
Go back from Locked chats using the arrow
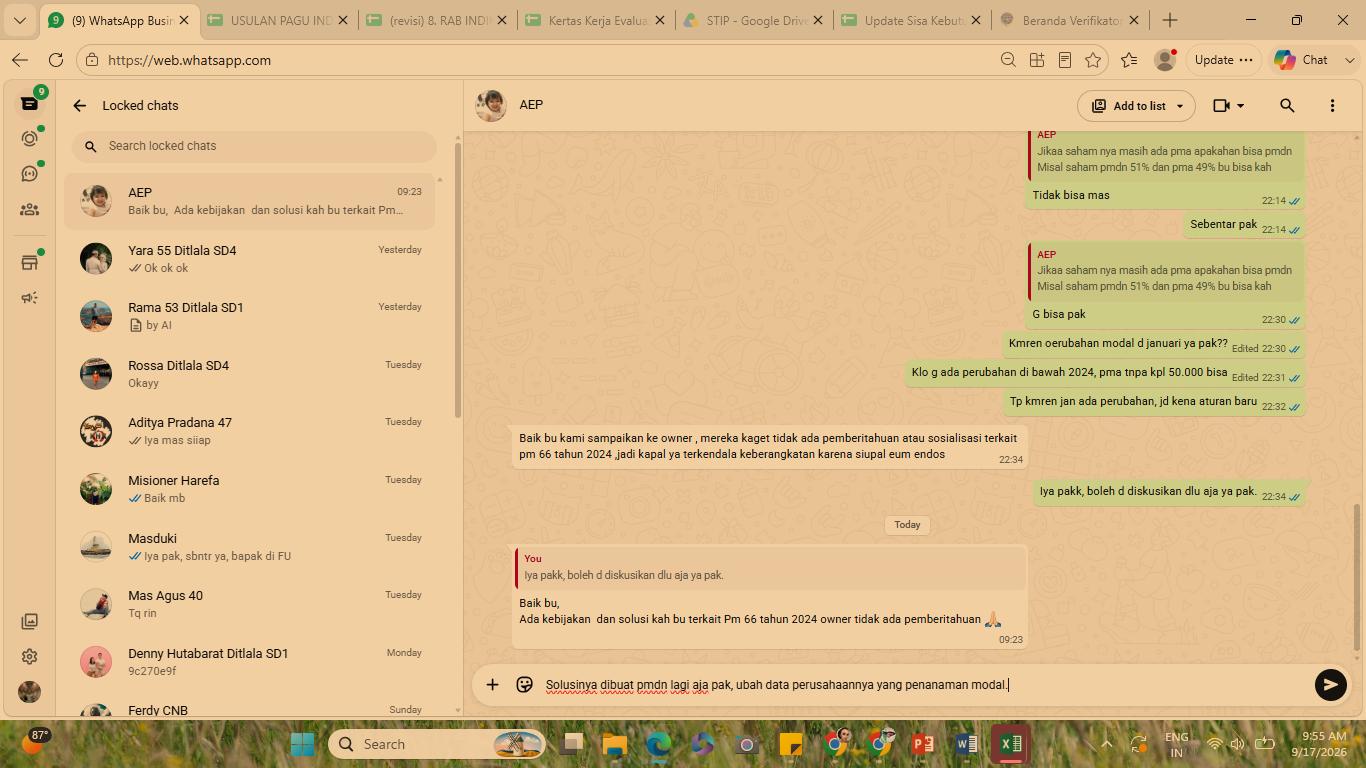click(x=80, y=105)
